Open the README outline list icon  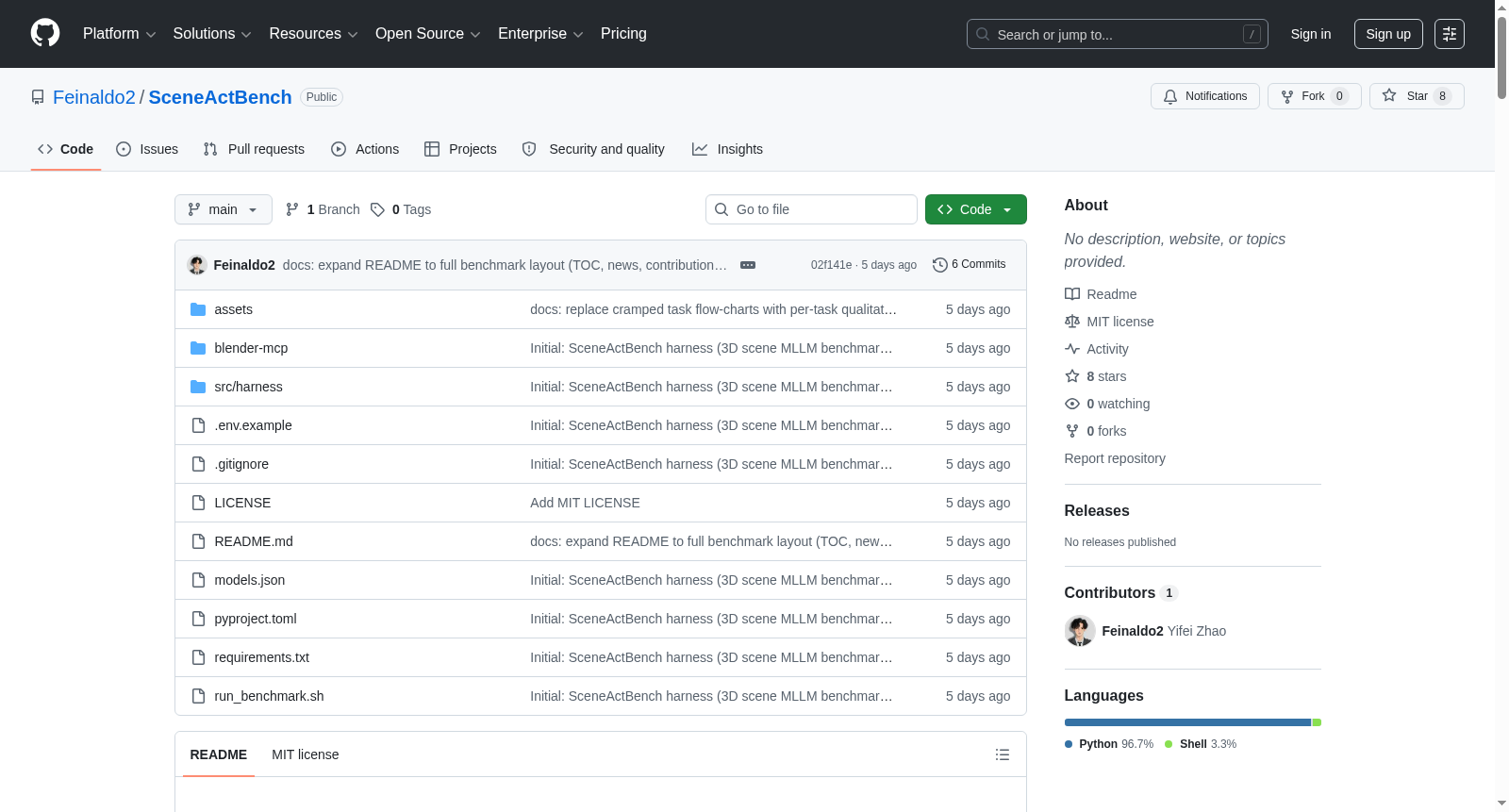[x=1003, y=754]
